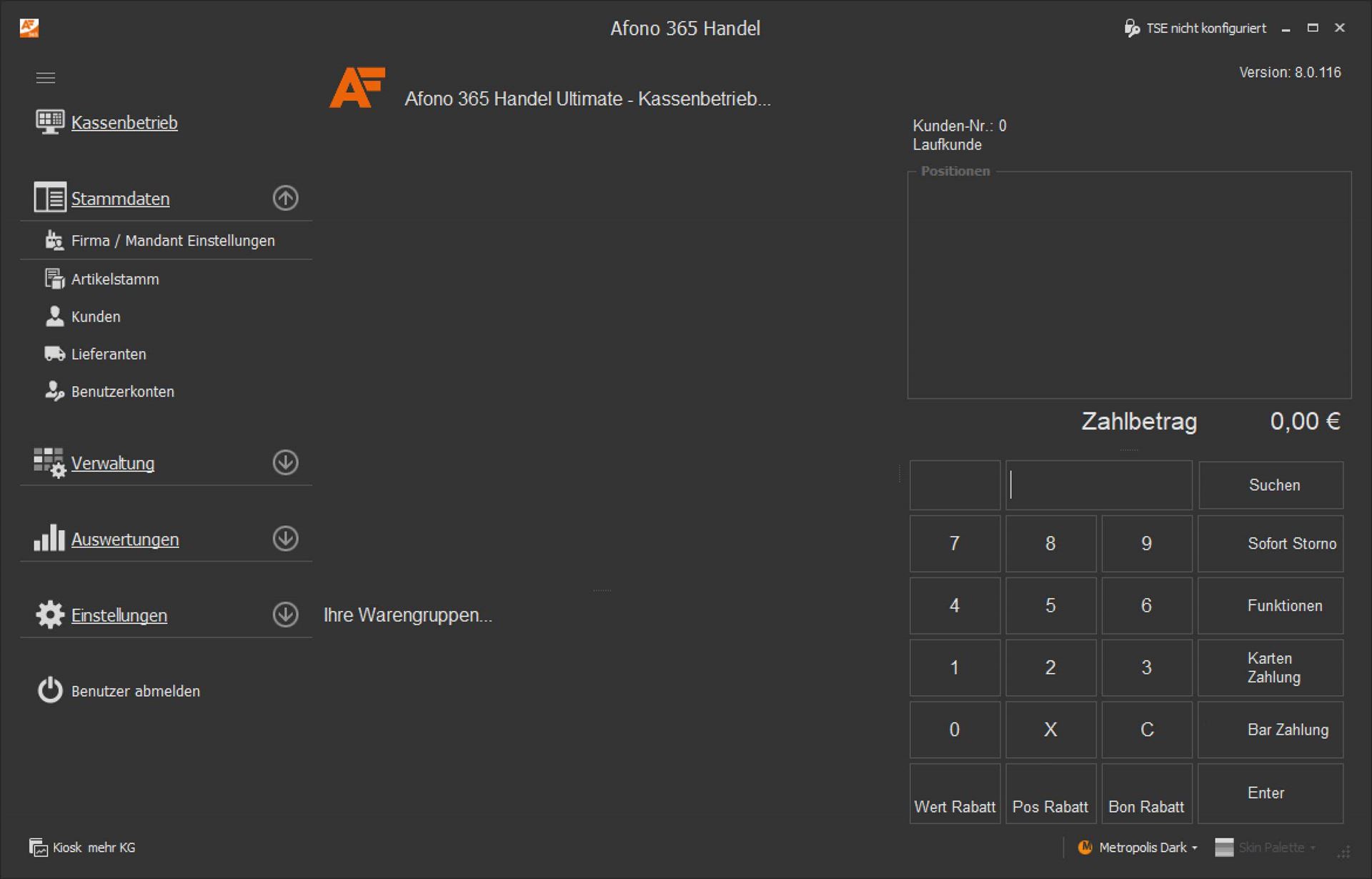The width and height of the screenshot is (1372, 879).
Task: Open the Funktionen button
Action: [1271, 605]
